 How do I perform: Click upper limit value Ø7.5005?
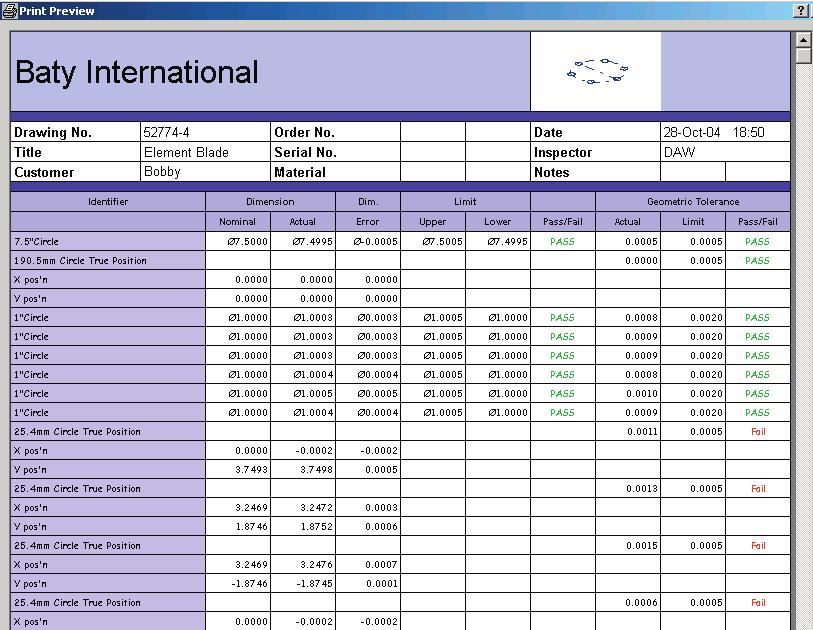pos(442,242)
